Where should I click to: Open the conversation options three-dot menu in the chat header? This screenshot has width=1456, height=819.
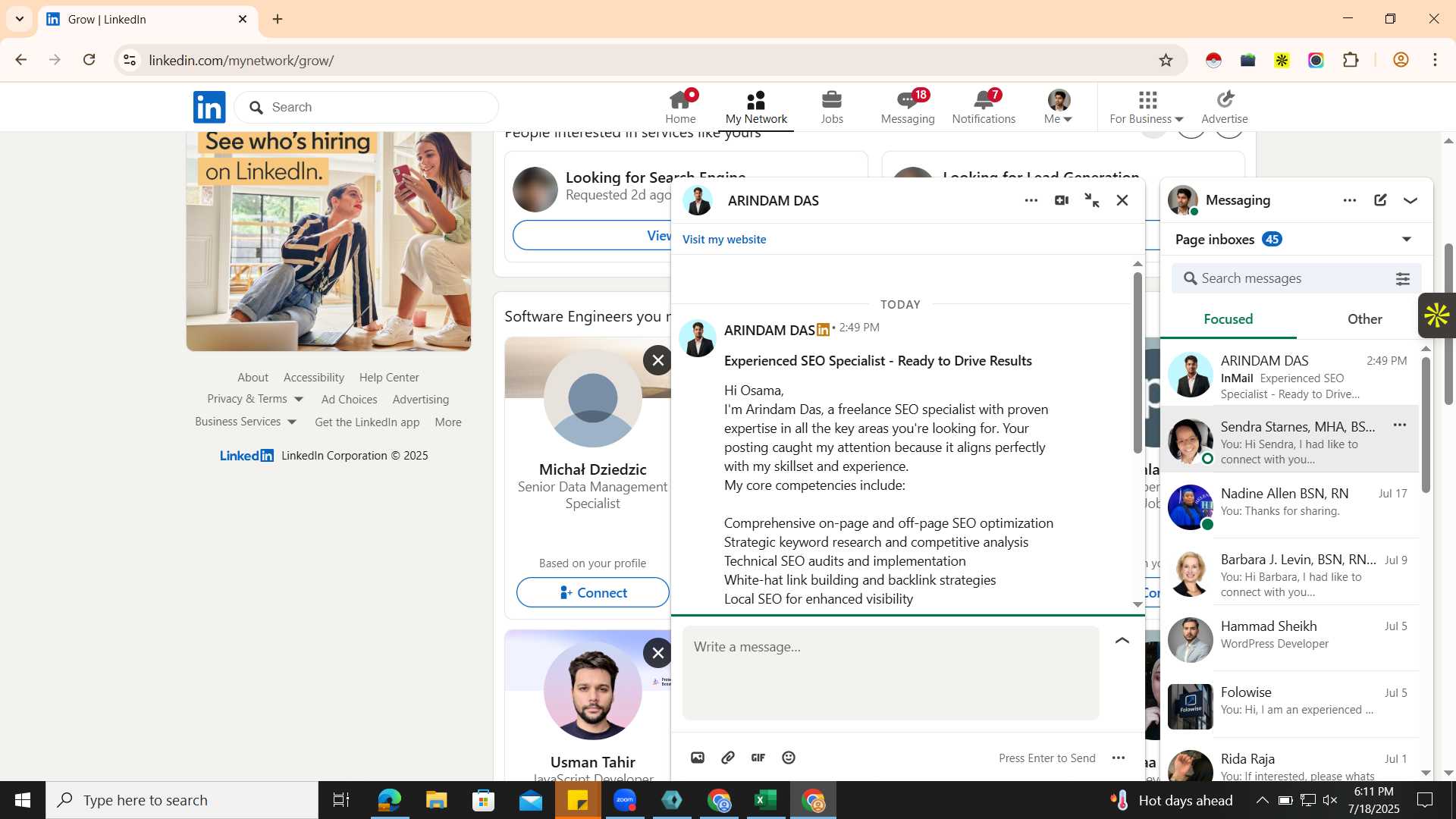tap(1031, 200)
